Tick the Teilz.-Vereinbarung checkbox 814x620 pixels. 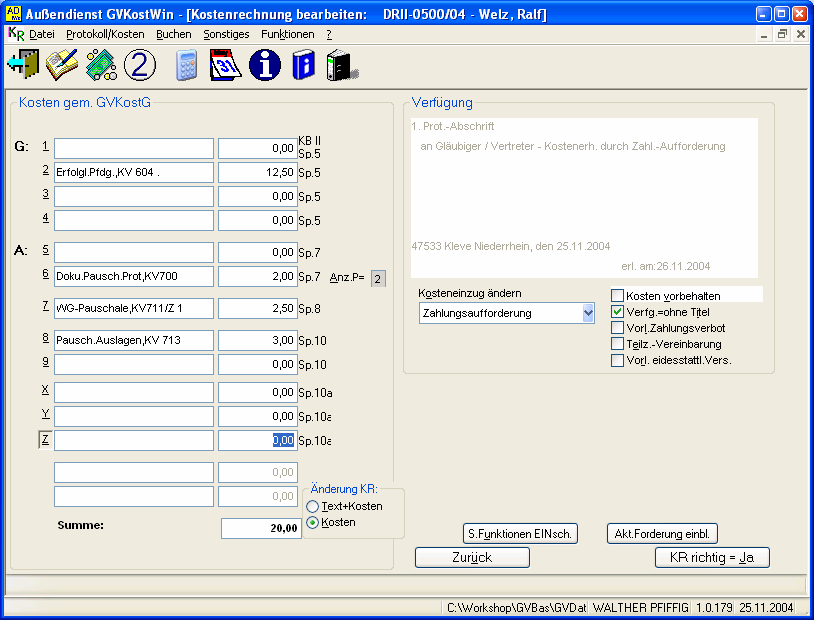(617, 344)
